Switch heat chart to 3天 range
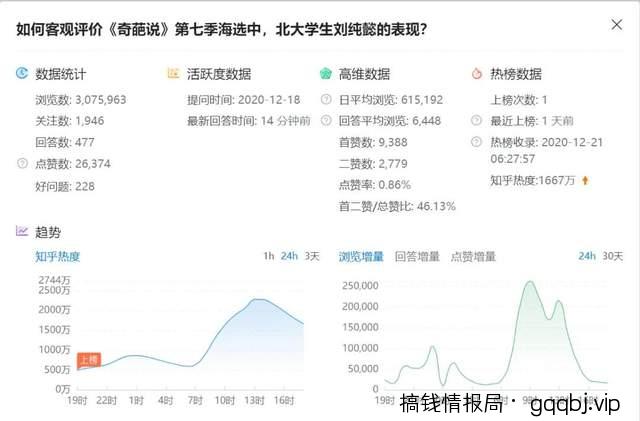Viewport: 640px width, 421px height. point(312,256)
